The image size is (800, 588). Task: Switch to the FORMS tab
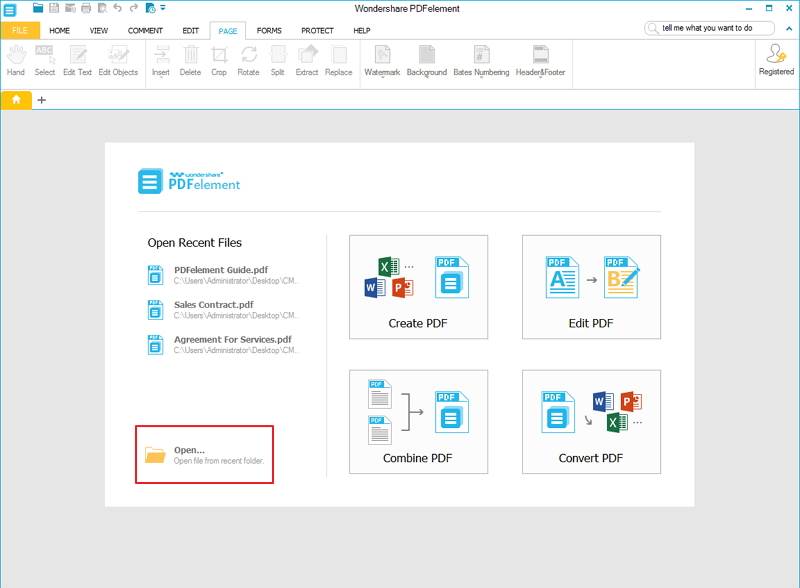coord(268,31)
